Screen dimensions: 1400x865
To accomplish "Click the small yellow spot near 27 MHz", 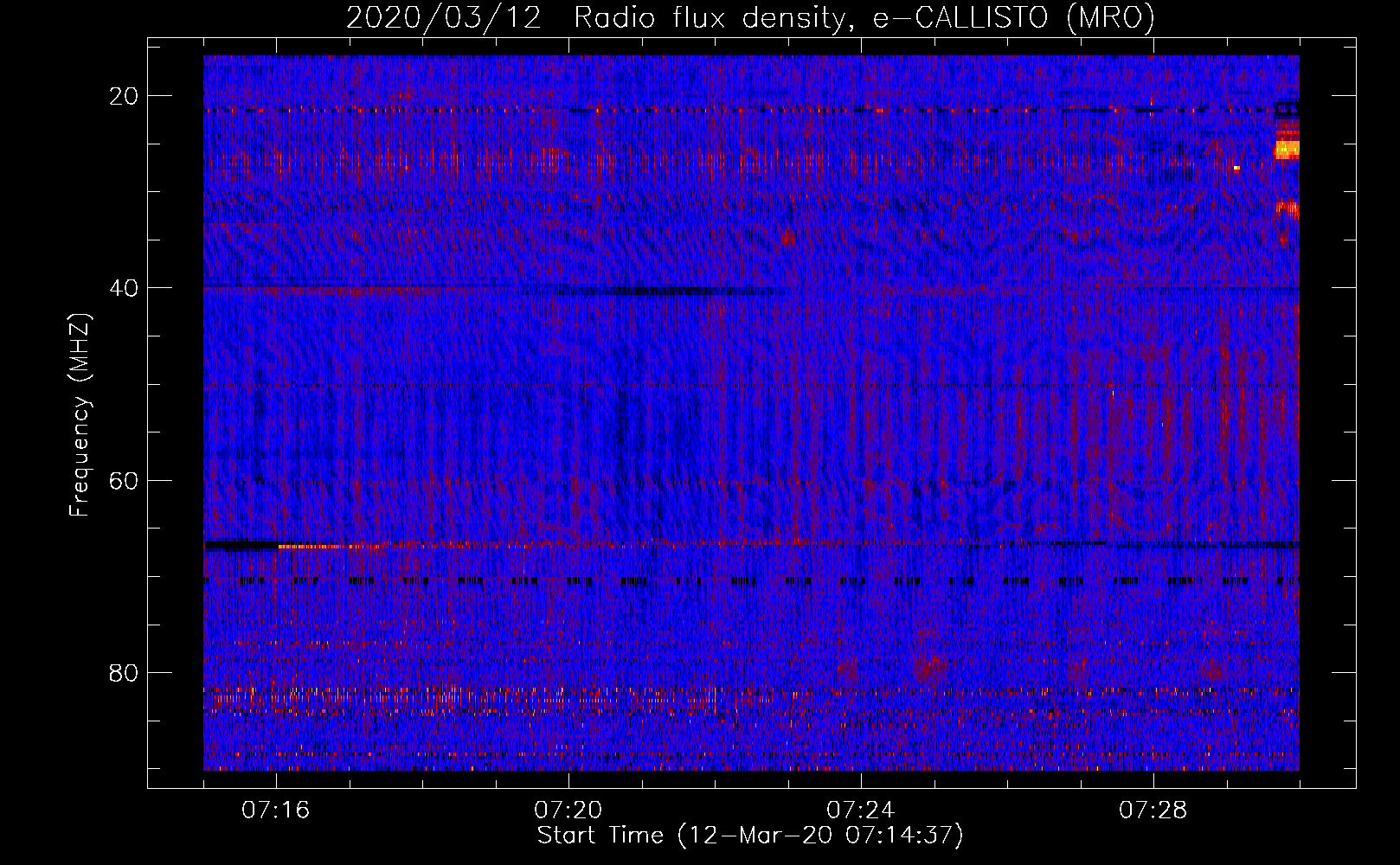I will [1236, 168].
